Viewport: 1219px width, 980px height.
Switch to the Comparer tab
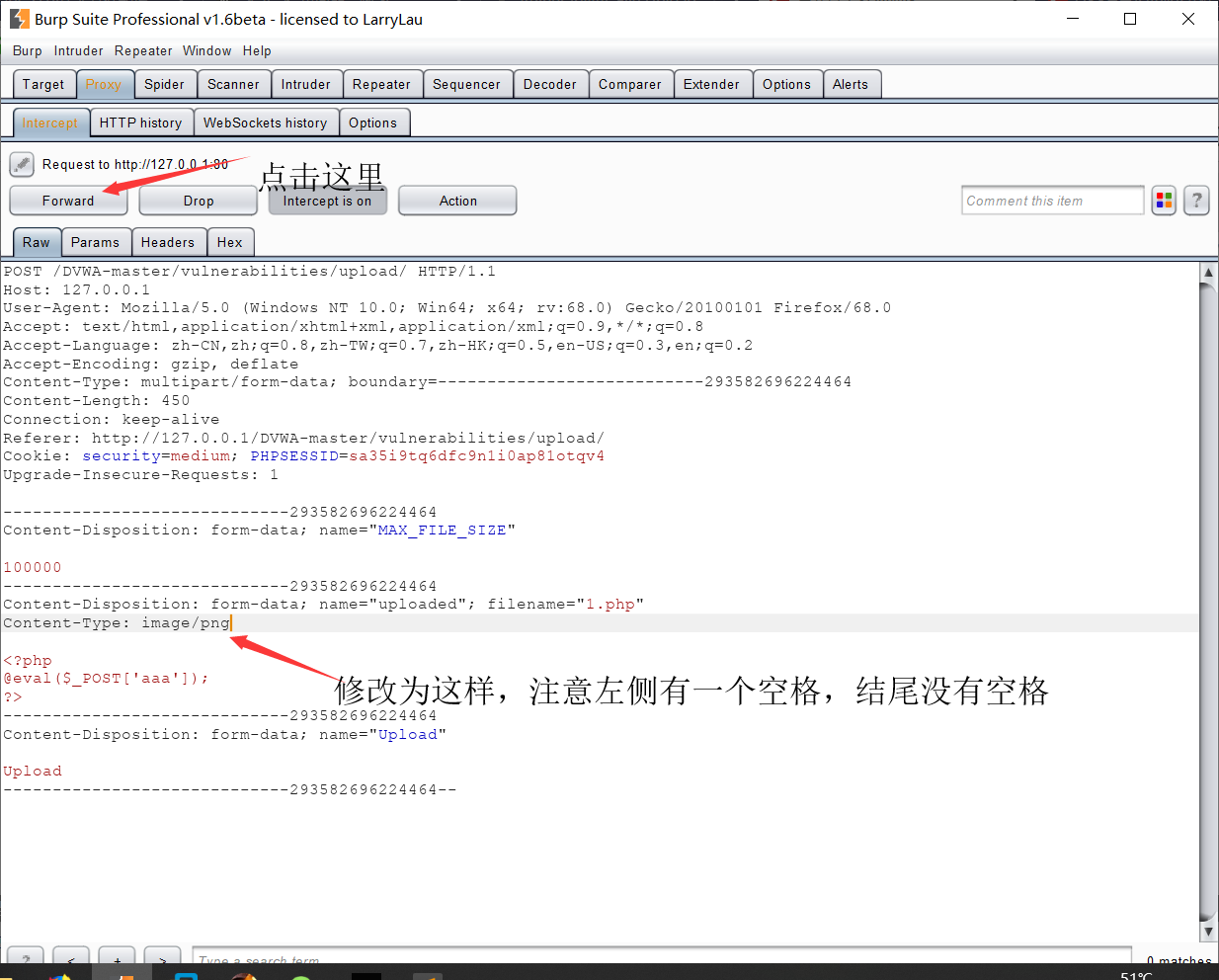[630, 84]
